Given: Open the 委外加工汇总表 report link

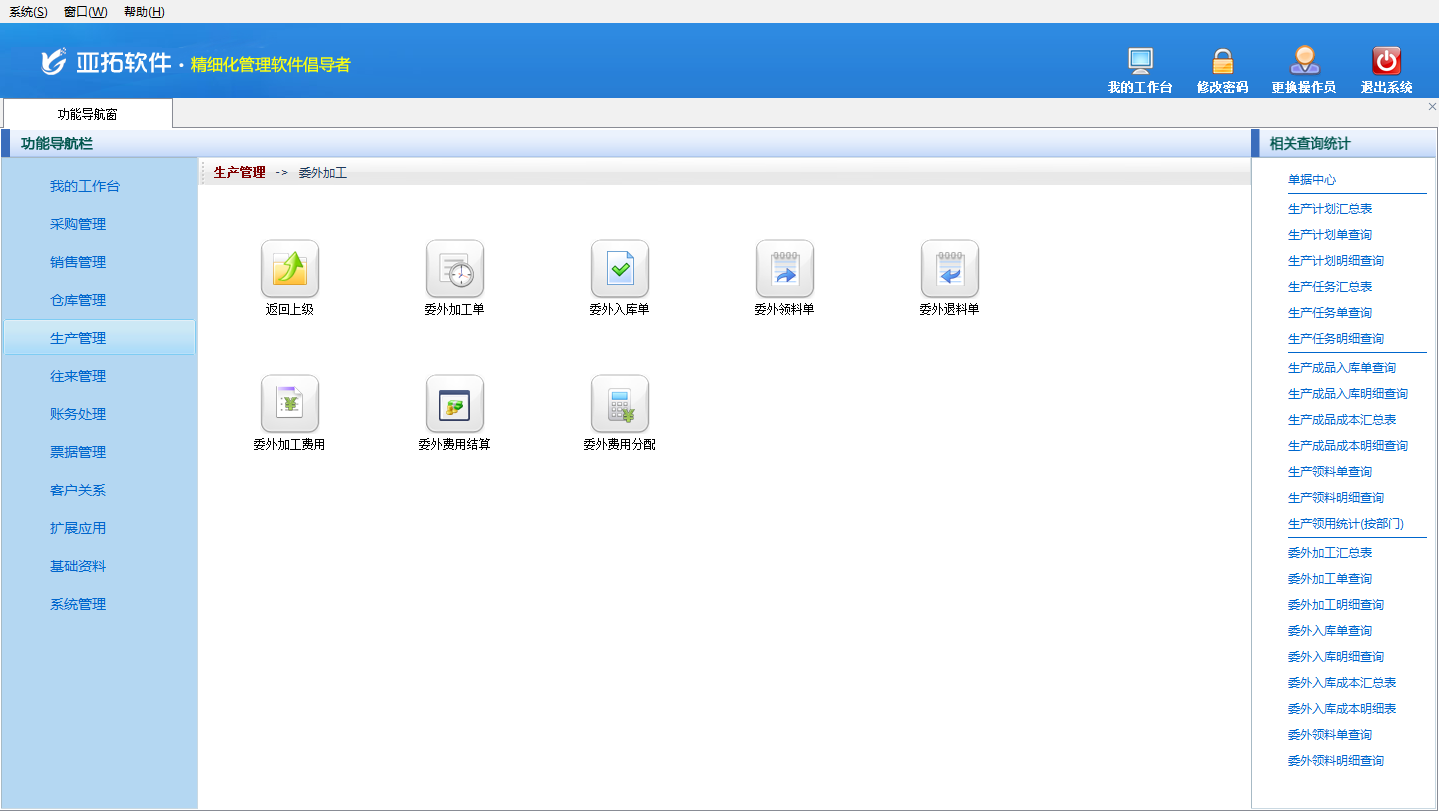Looking at the screenshot, I should click(1330, 553).
